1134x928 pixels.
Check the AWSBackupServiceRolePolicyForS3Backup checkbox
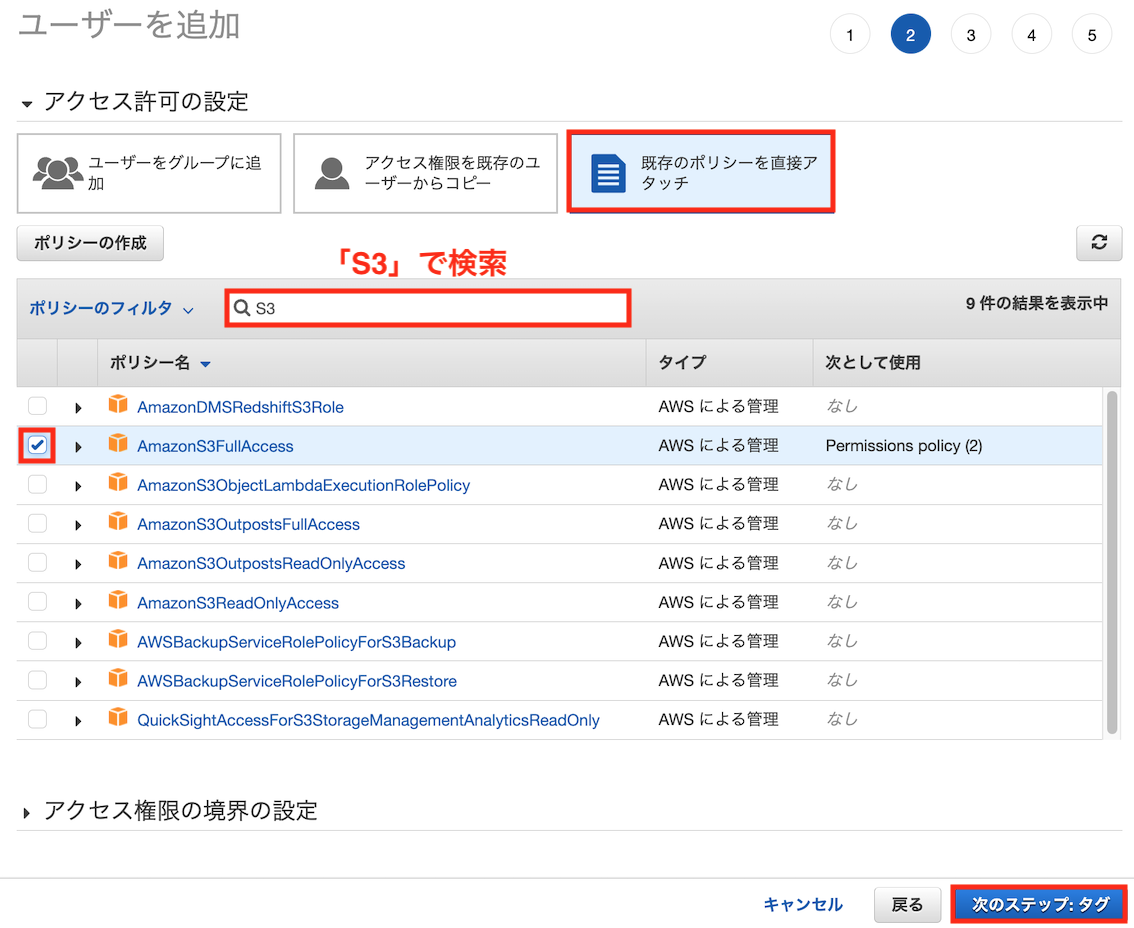(x=36, y=641)
